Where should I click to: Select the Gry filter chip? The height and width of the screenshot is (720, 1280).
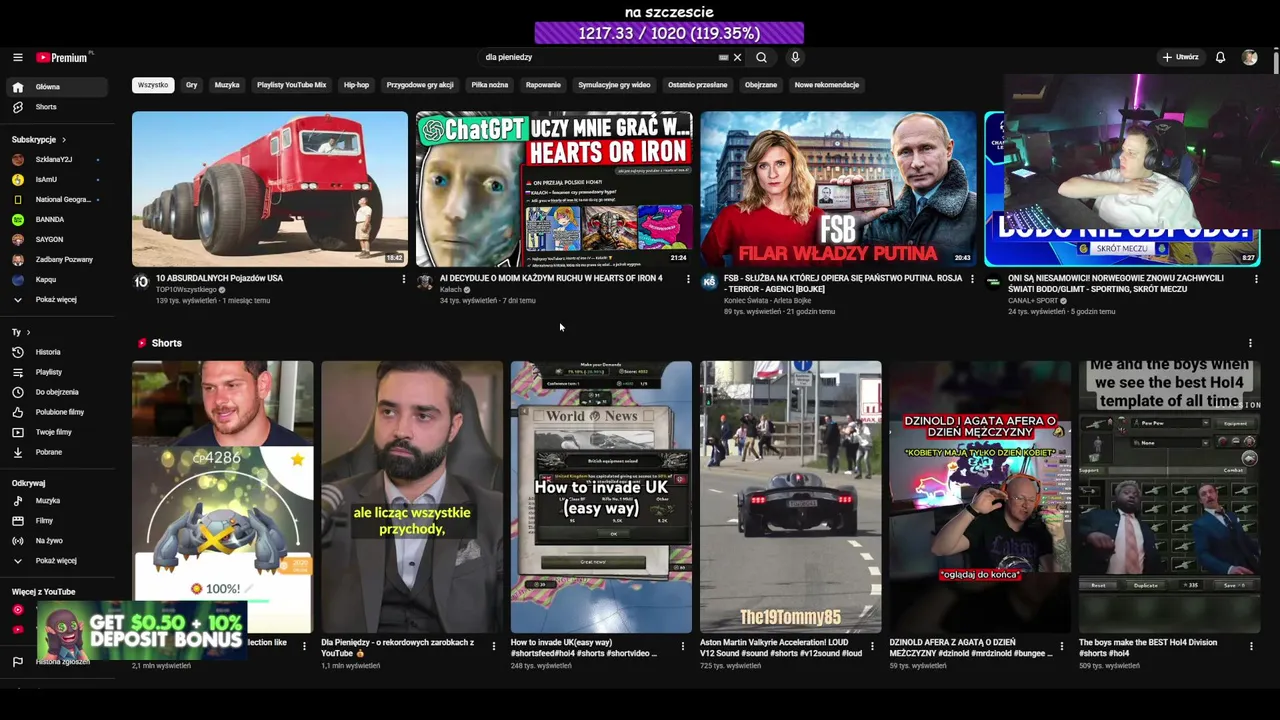191,85
